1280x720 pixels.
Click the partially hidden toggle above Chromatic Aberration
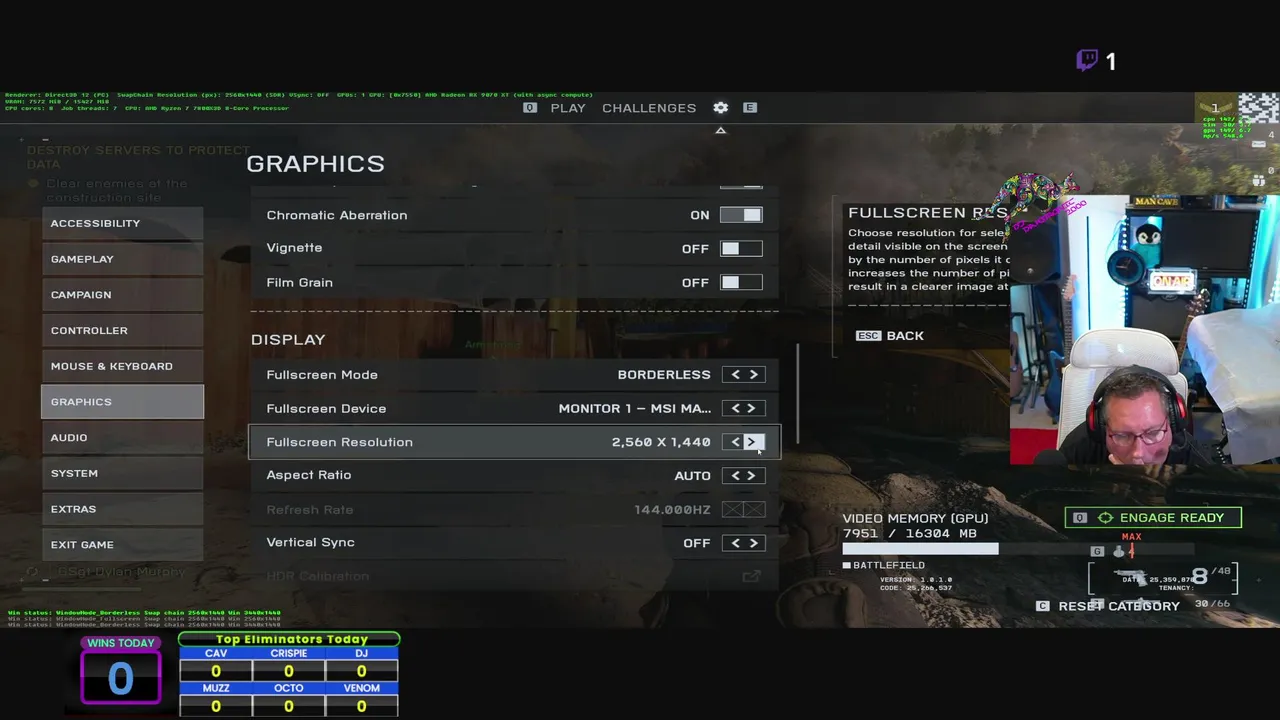tap(741, 185)
